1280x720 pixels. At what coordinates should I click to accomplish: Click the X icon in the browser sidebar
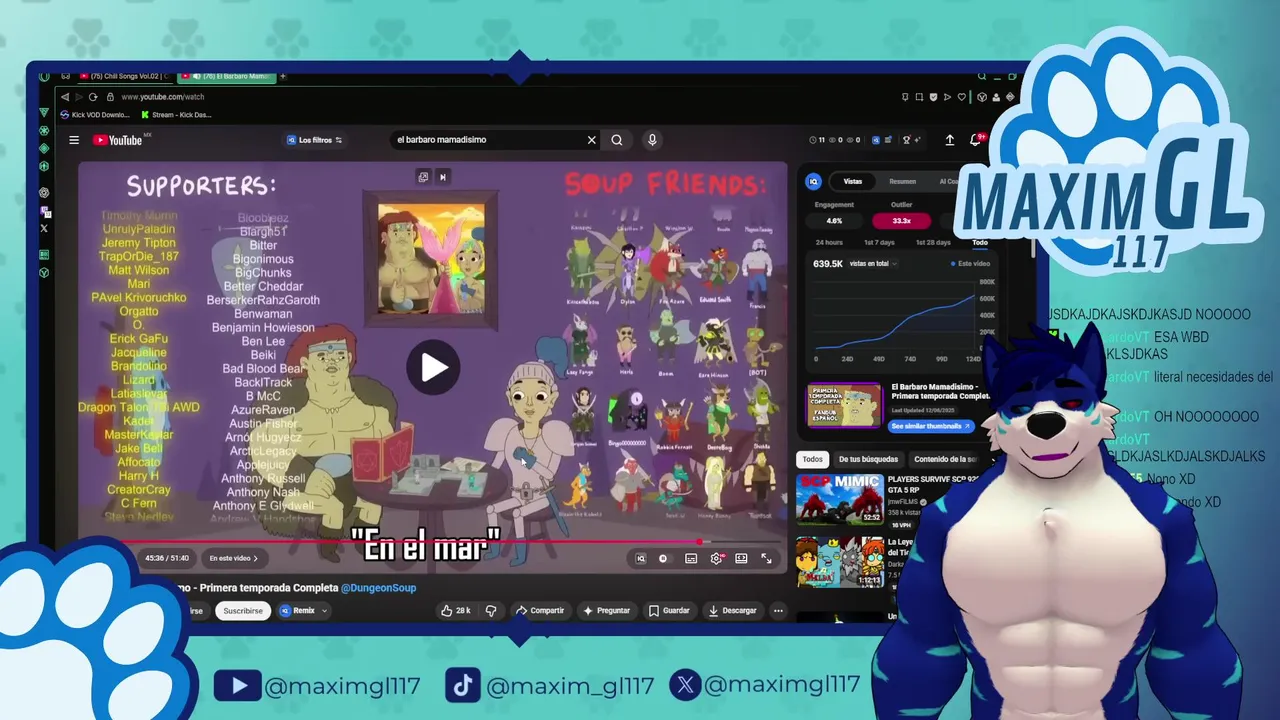point(44,229)
